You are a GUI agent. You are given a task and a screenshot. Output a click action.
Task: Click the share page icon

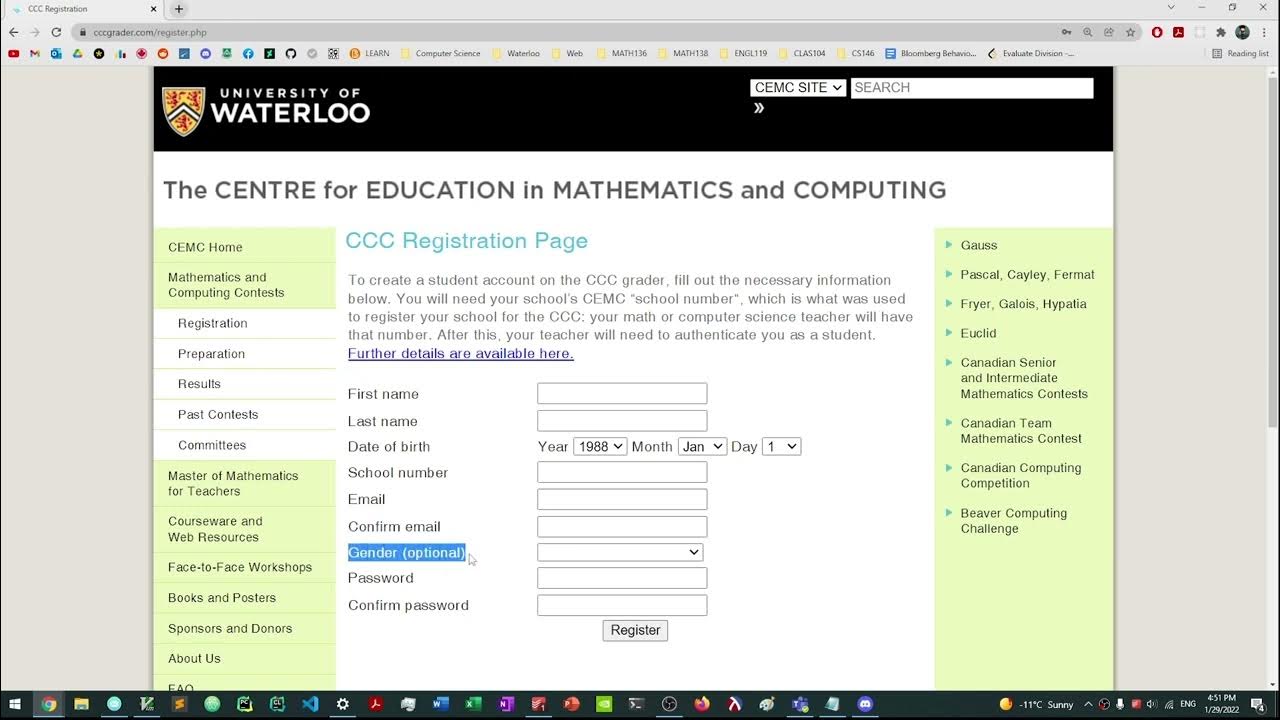click(1109, 32)
